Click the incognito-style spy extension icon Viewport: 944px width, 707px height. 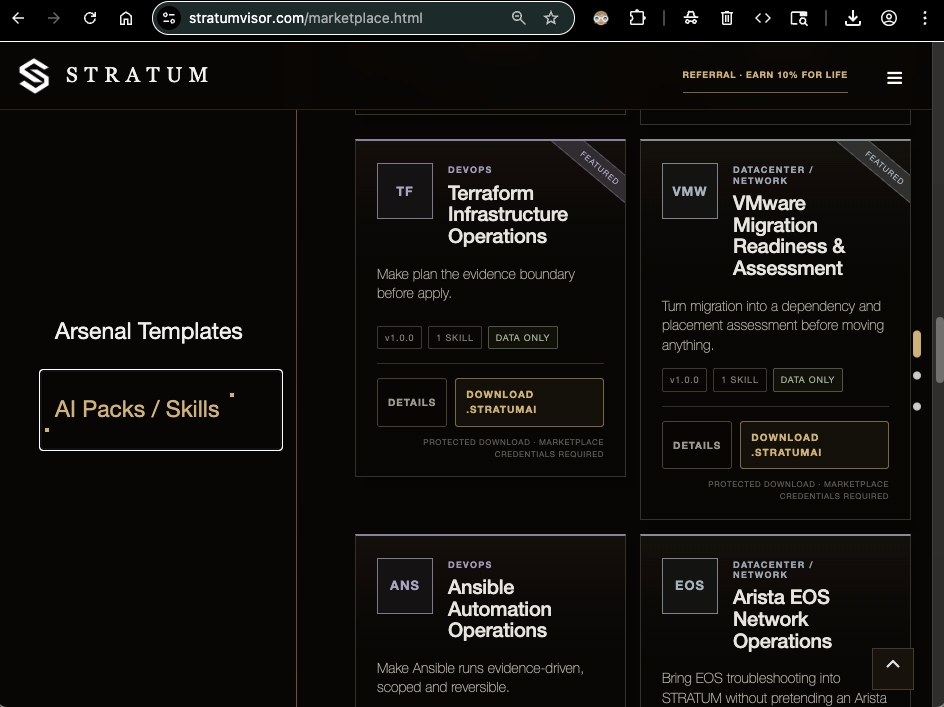click(x=691, y=18)
